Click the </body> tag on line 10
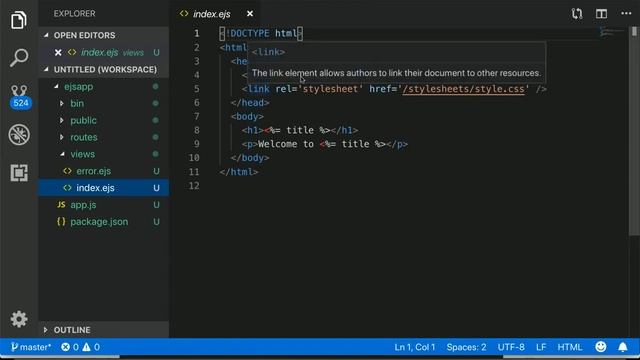The image size is (640, 360). pyautogui.click(x=250, y=158)
